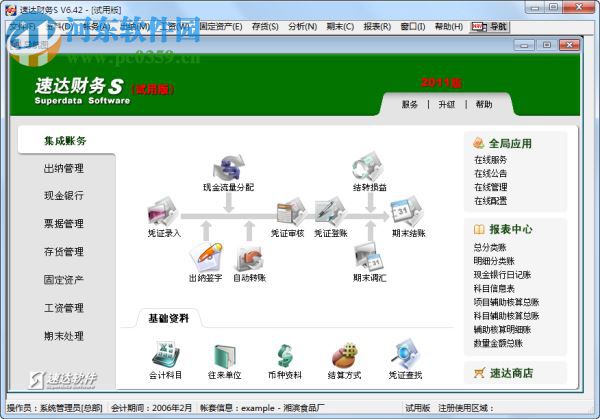Viewport: 600px width, 419px height.
Task: Click the 全局应用 header icon
Action: [x=478, y=143]
